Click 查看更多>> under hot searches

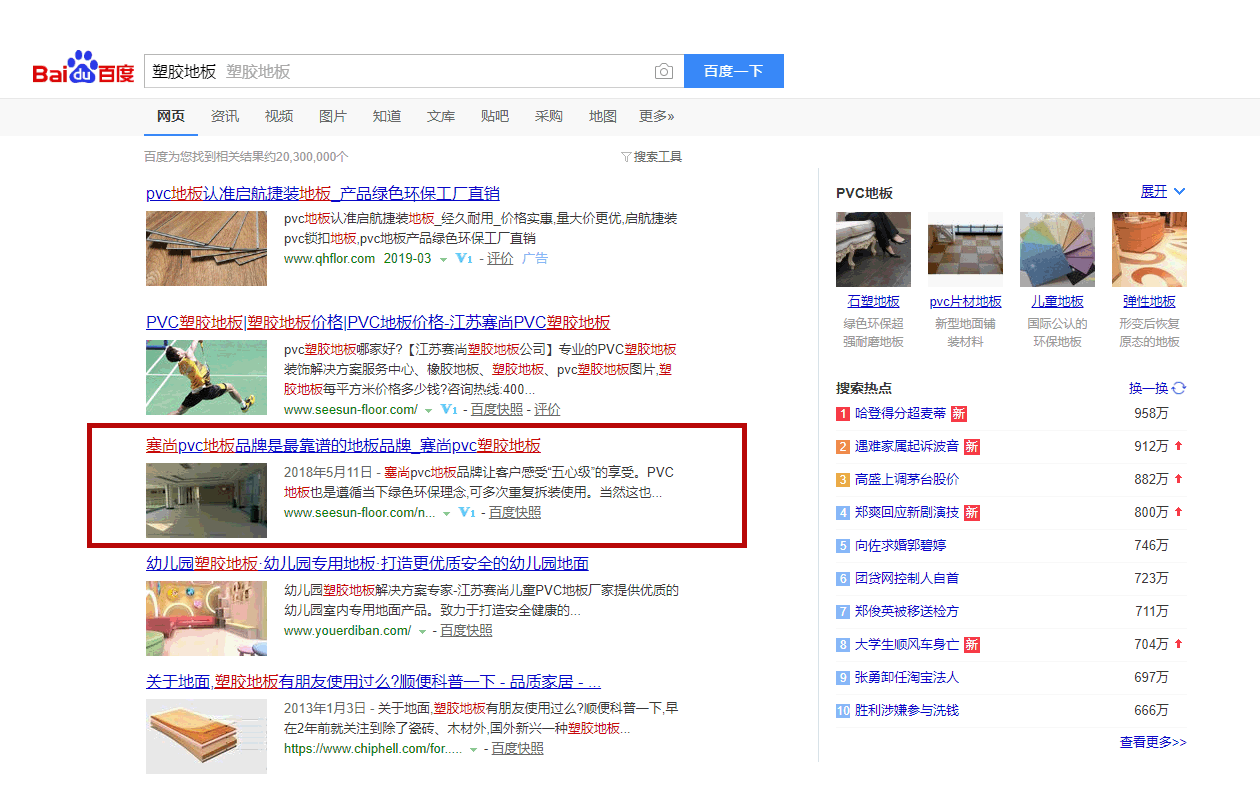pyautogui.click(x=1153, y=742)
